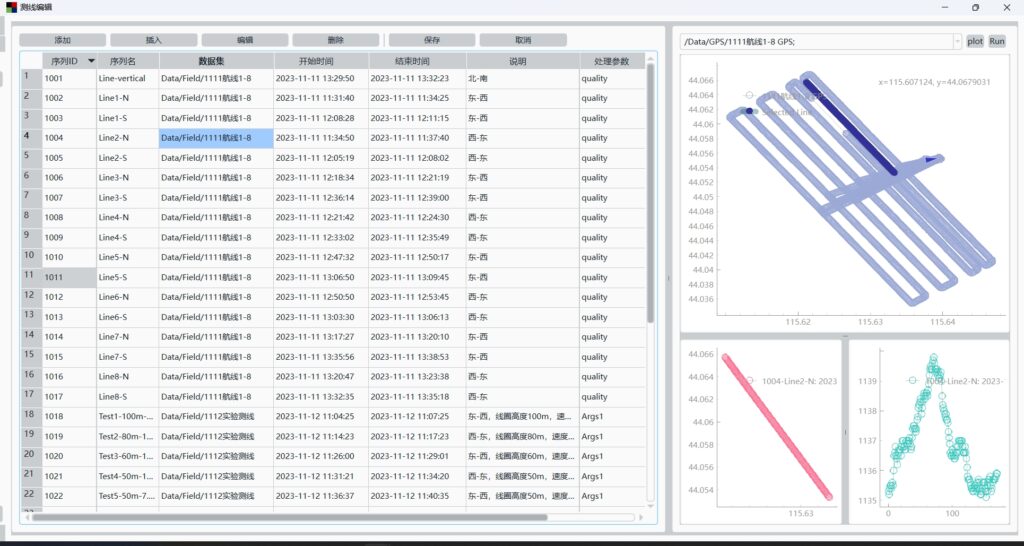Click the 开始时间 column header to sort
The width and height of the screenshot is (1024, 546).
click(x=321, y=61)
